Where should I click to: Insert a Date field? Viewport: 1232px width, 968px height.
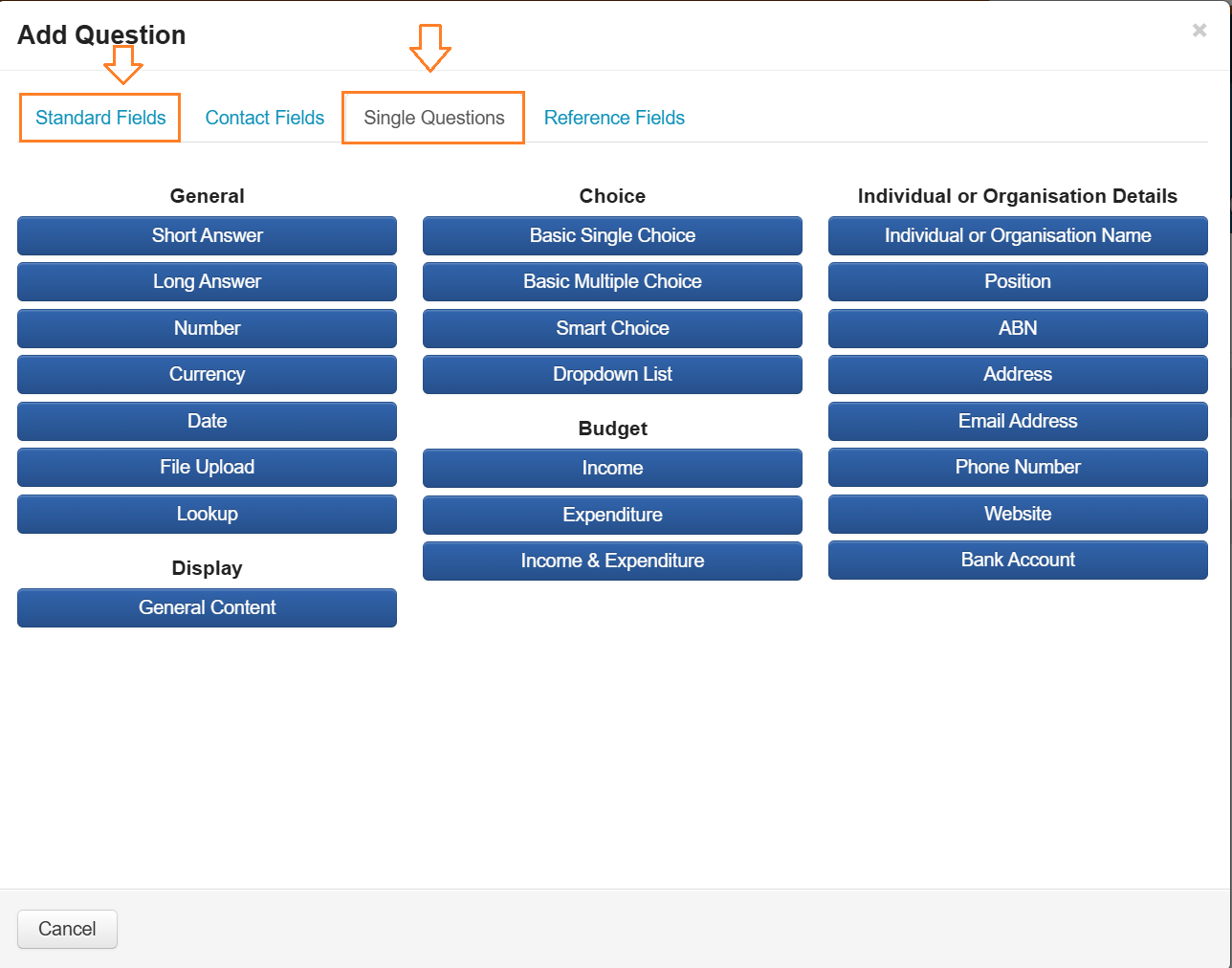coord(207,421)
